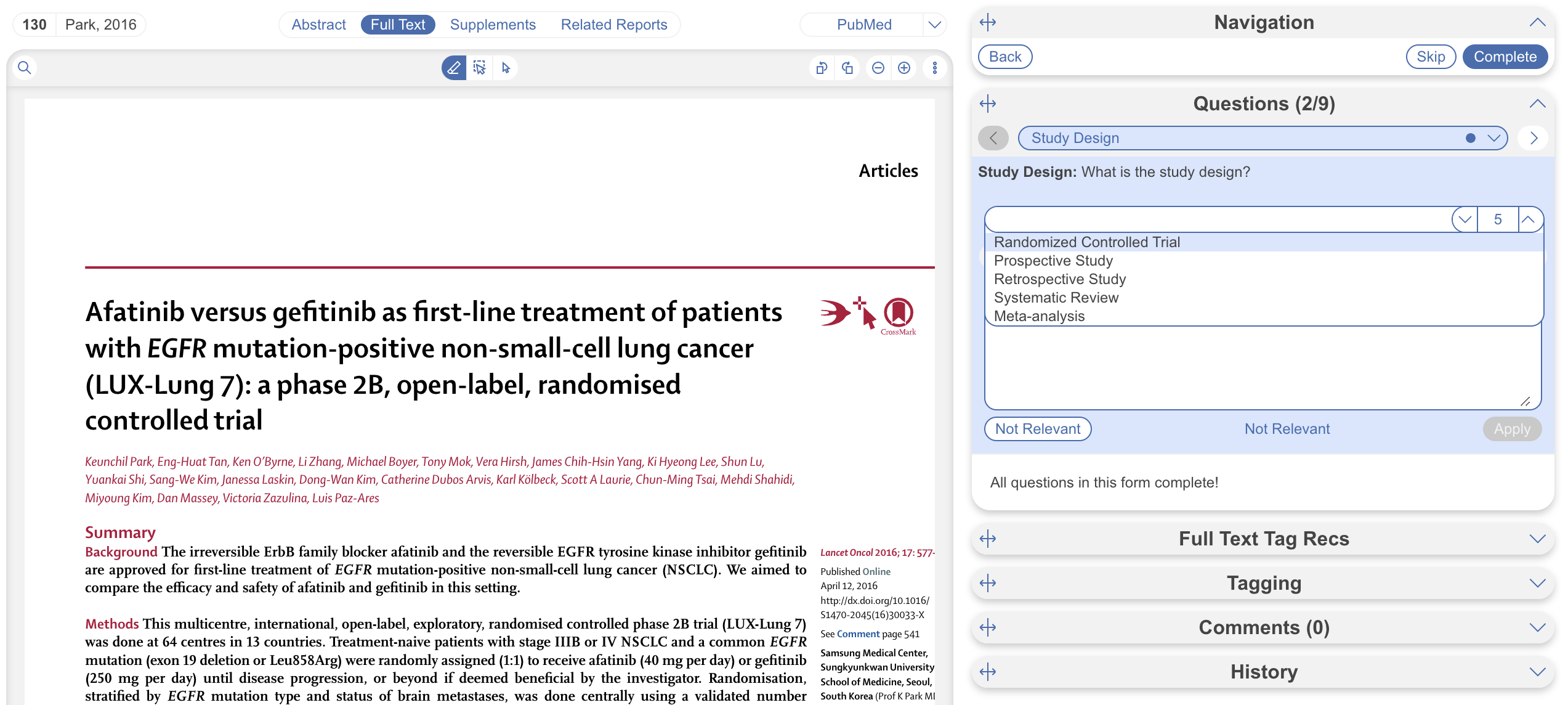Click the search magnifier icon in PDF toolbar
1568x705 pixels.
pyautogui.click(x=25, y=68)
